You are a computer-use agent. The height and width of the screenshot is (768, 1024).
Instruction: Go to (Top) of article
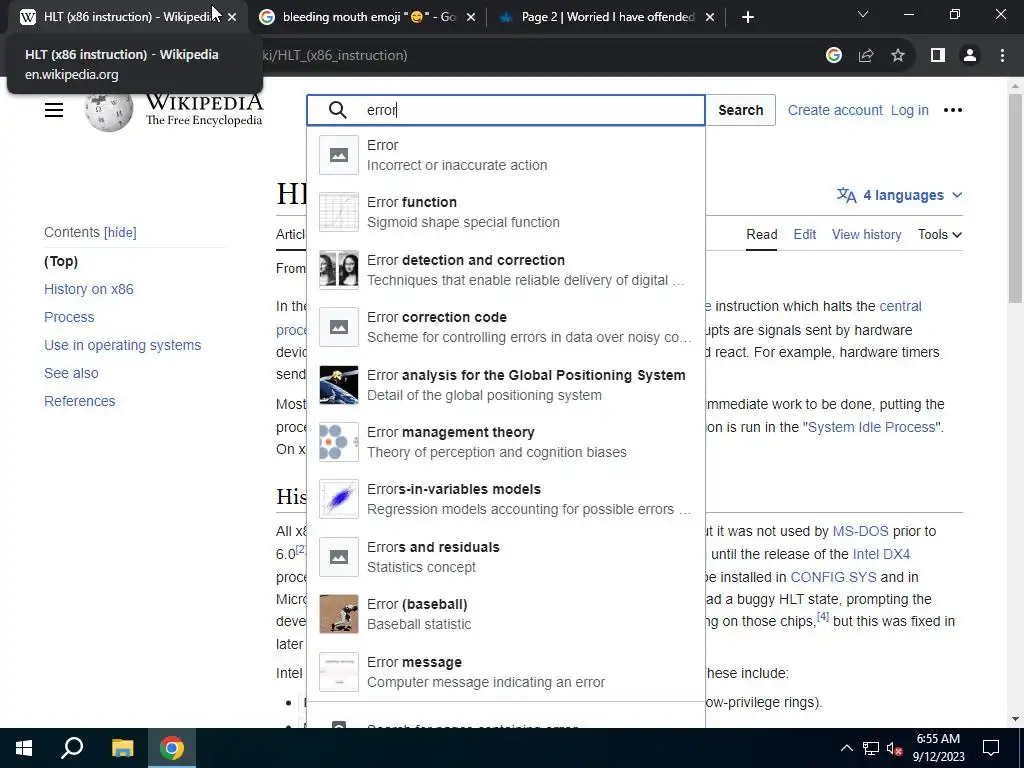pos(61,261)
